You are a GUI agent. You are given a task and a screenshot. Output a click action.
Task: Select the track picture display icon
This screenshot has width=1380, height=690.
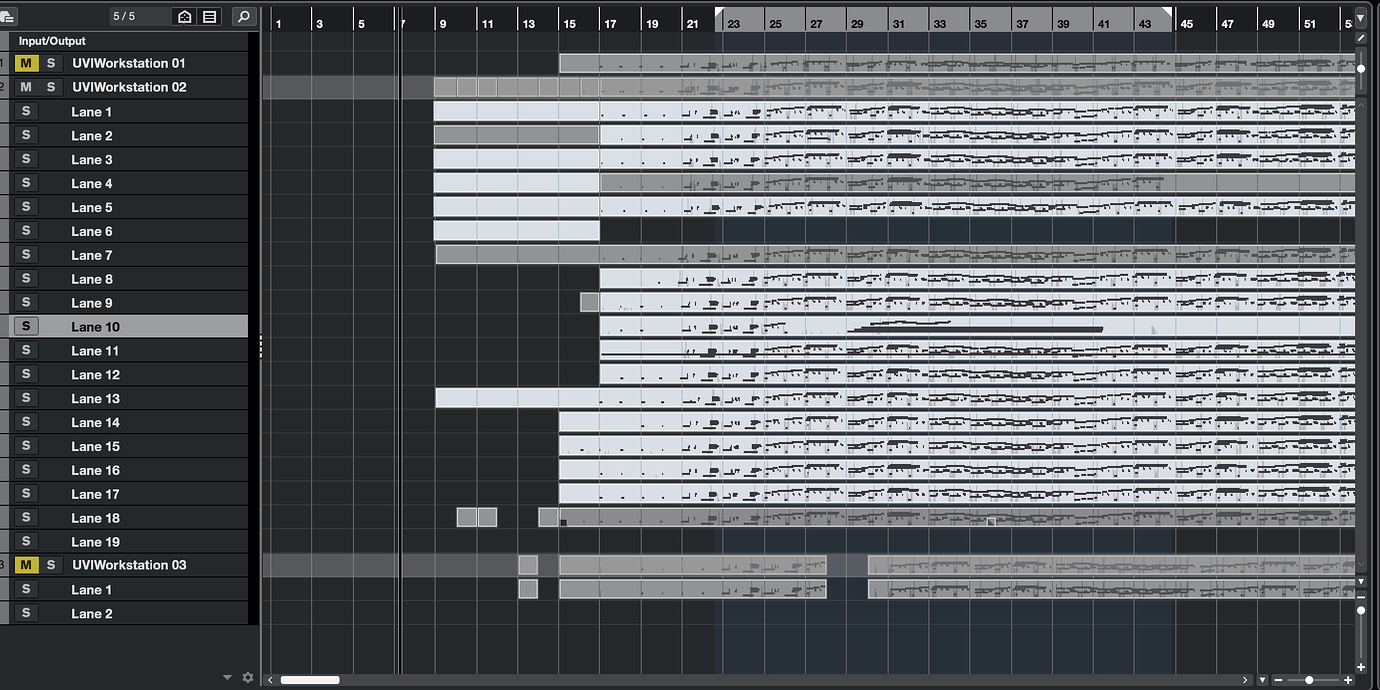[x=211, y=16]
